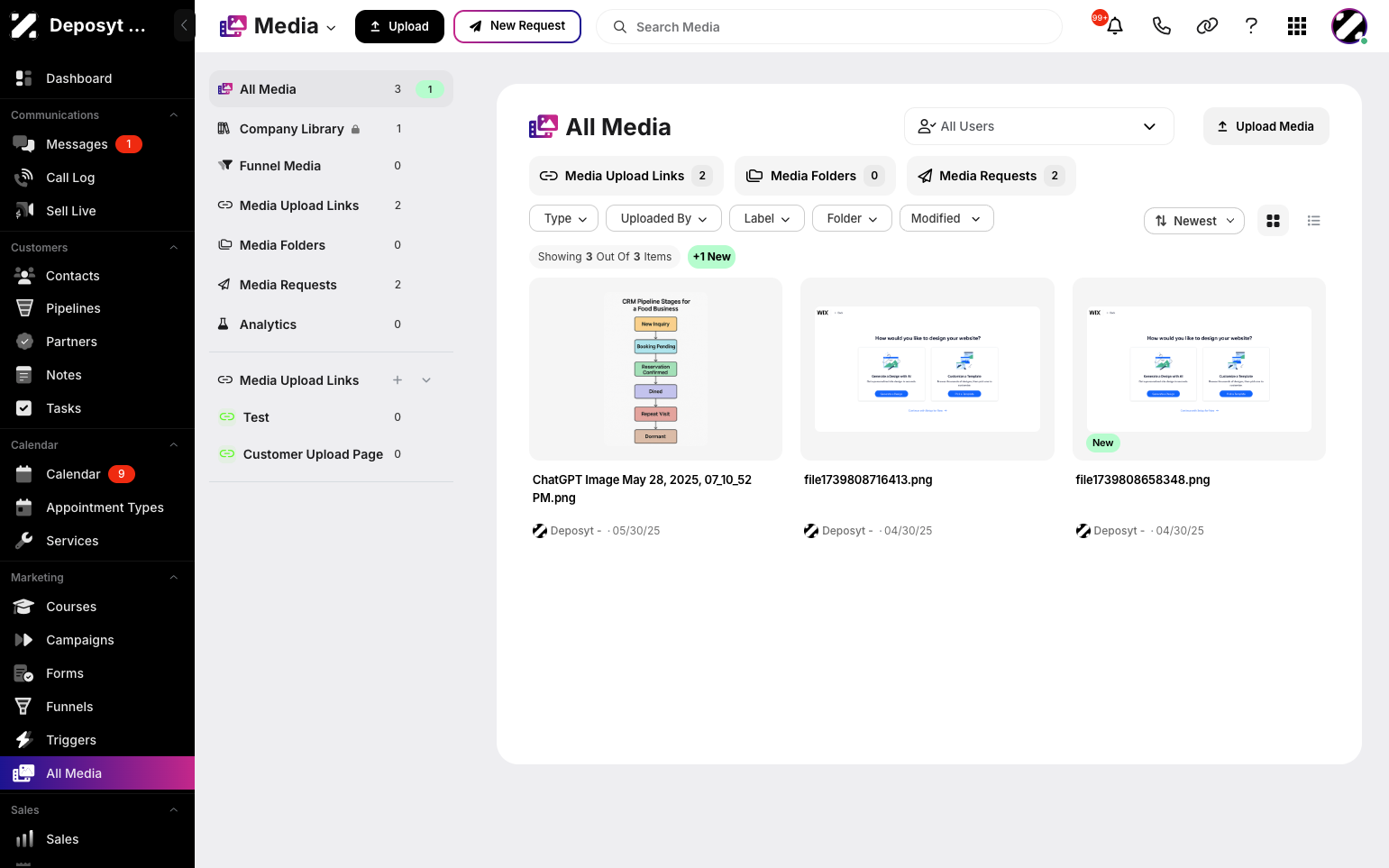Open the Folder filter dropdown

coord(852,218)
